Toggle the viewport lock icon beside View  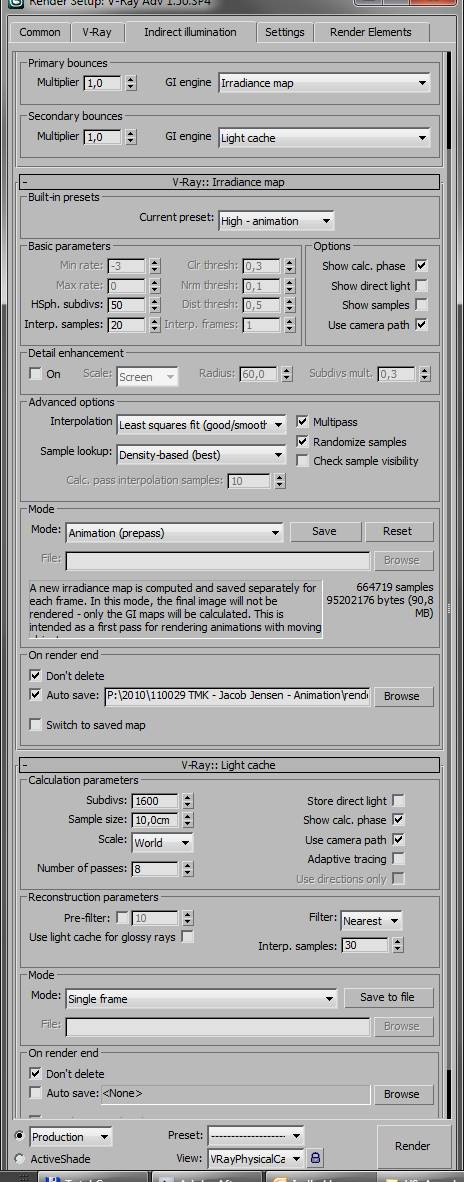pyautogui.click(x=315, y=1158)
